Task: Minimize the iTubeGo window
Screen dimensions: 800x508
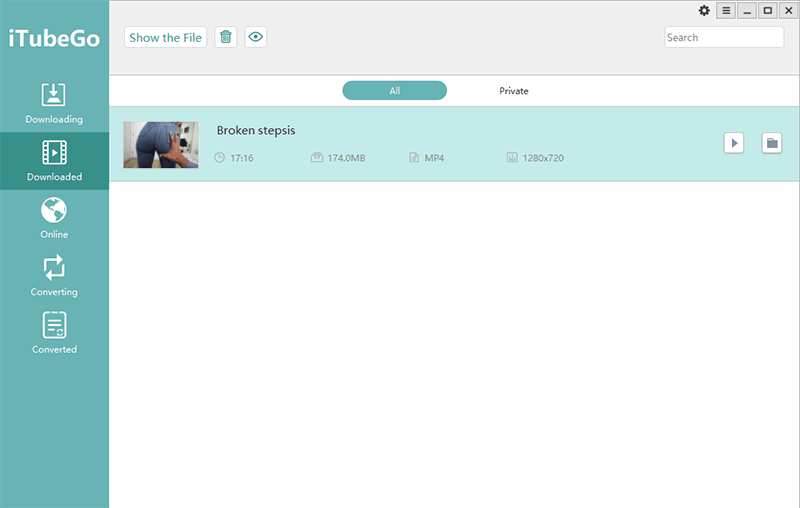Action: click(747, 11)
